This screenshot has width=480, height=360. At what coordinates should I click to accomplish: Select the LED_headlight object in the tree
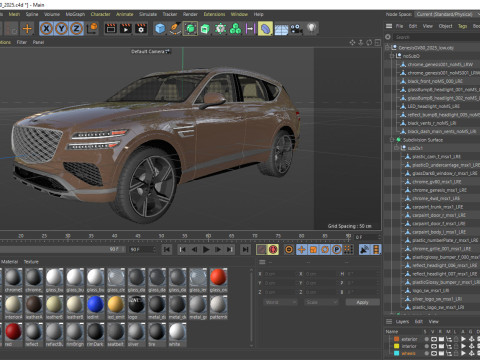[x=434, y=106]
